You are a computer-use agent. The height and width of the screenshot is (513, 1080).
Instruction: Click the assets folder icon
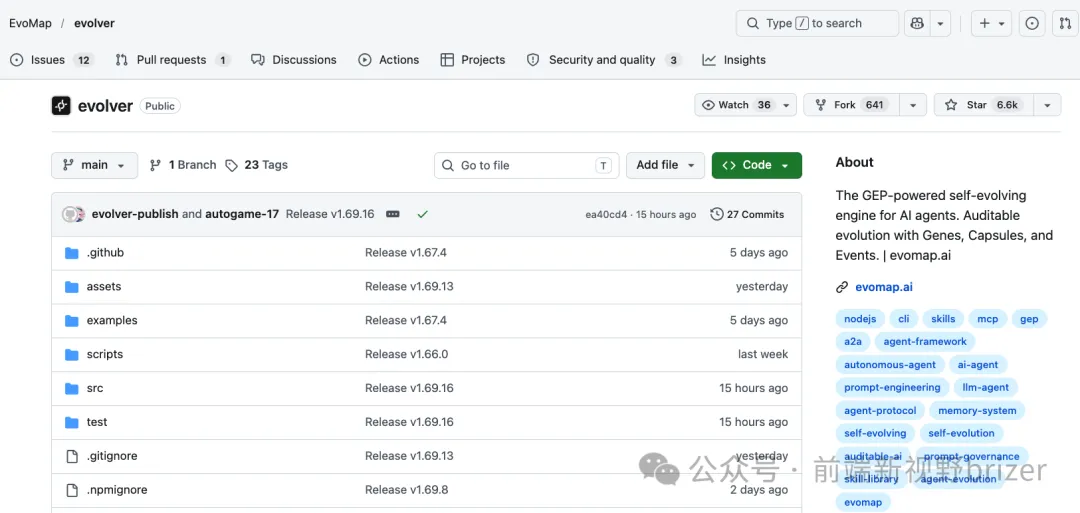72,287
